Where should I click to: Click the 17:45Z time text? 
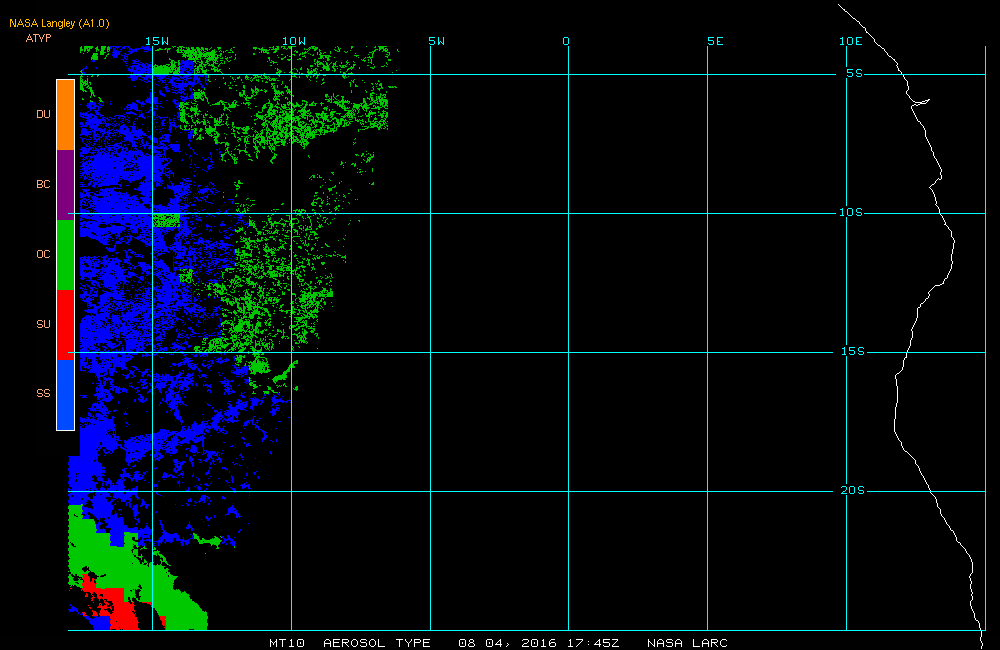(x=593, y=643)
